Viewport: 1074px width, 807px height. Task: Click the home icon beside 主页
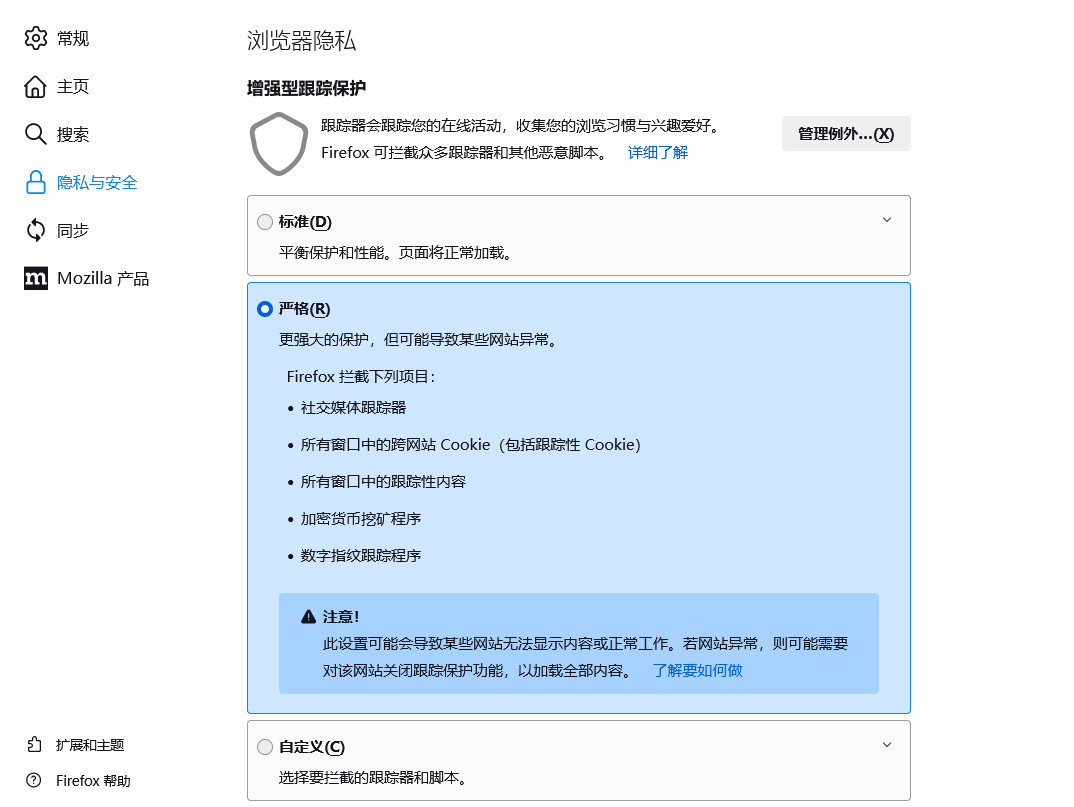pyautogui.click(x=36, y=86)
